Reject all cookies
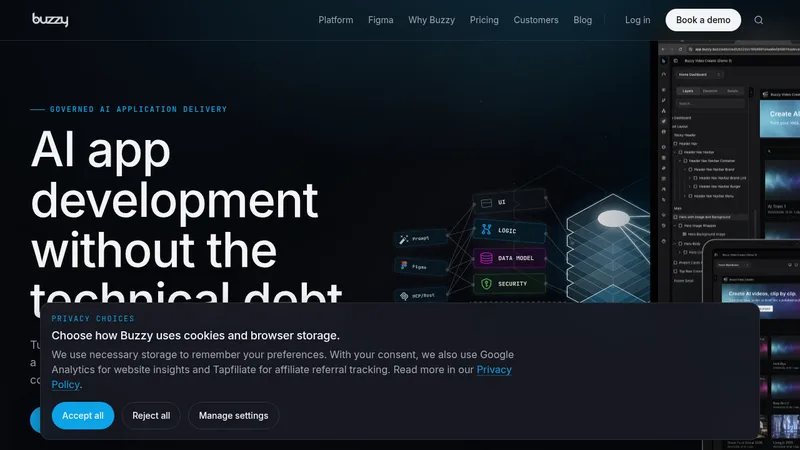Screen dimensions: 800x450 151,415
